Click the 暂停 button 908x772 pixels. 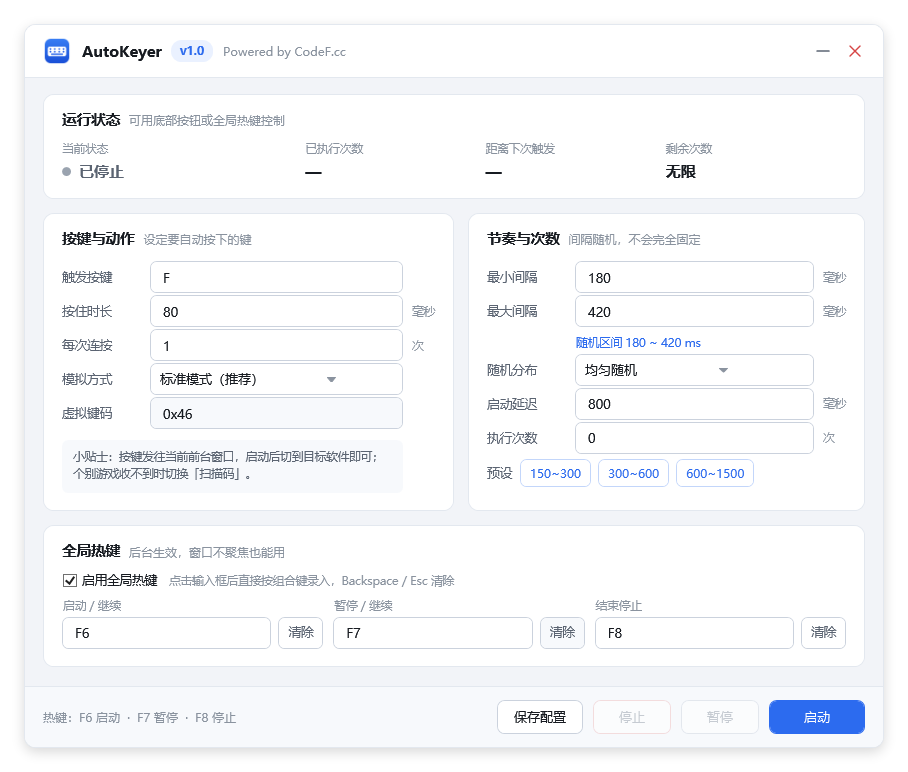[x=720, y=717]
